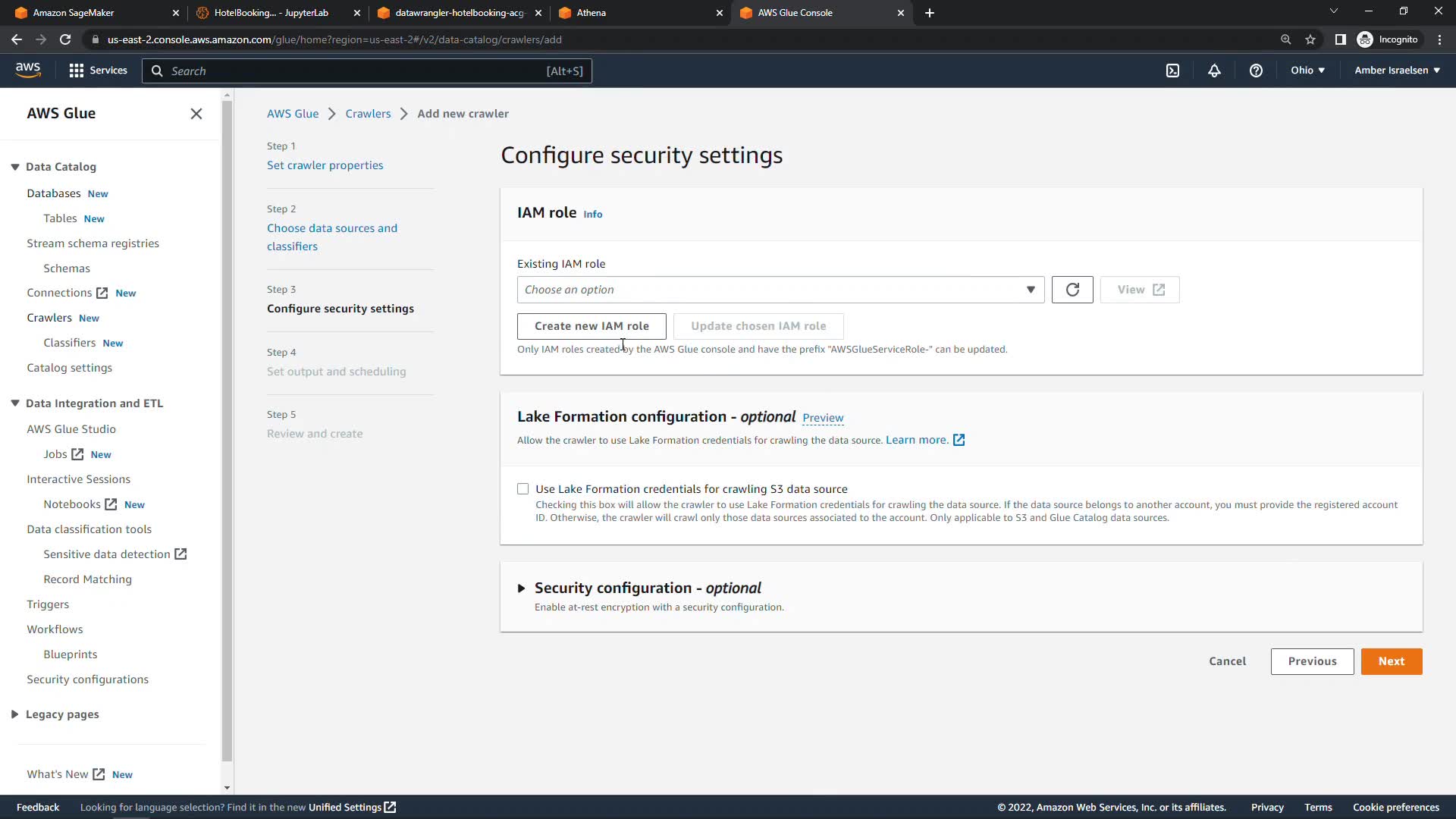Viewport: 1456px width, 819px height.
Task: Open the Ohio region selector dropdown
Action: click(1307, 71)
